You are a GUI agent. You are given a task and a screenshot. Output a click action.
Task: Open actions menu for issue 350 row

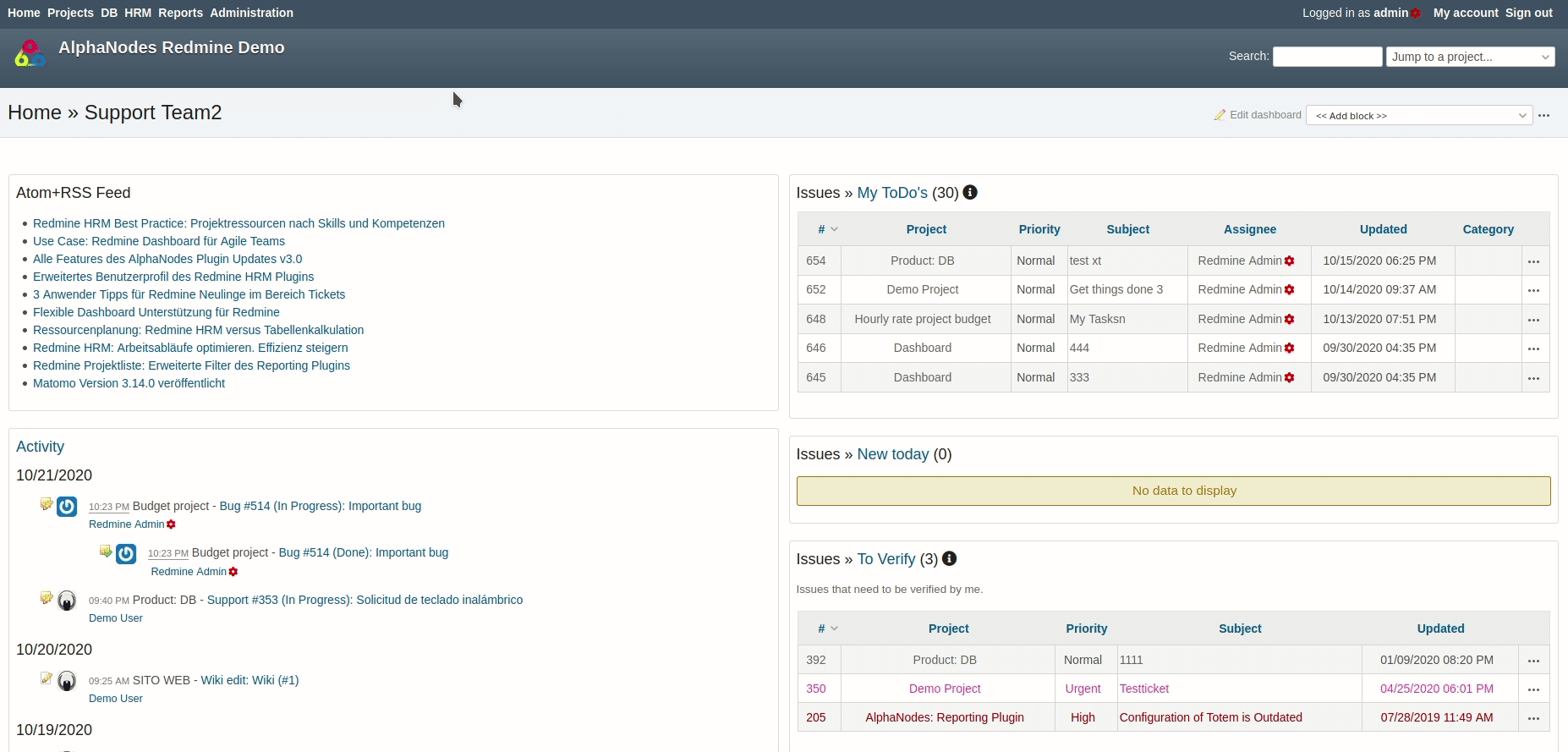1533,689
